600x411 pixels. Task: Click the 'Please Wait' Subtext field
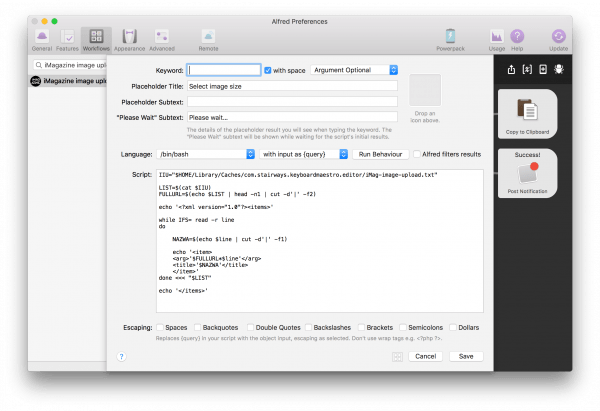292,117
